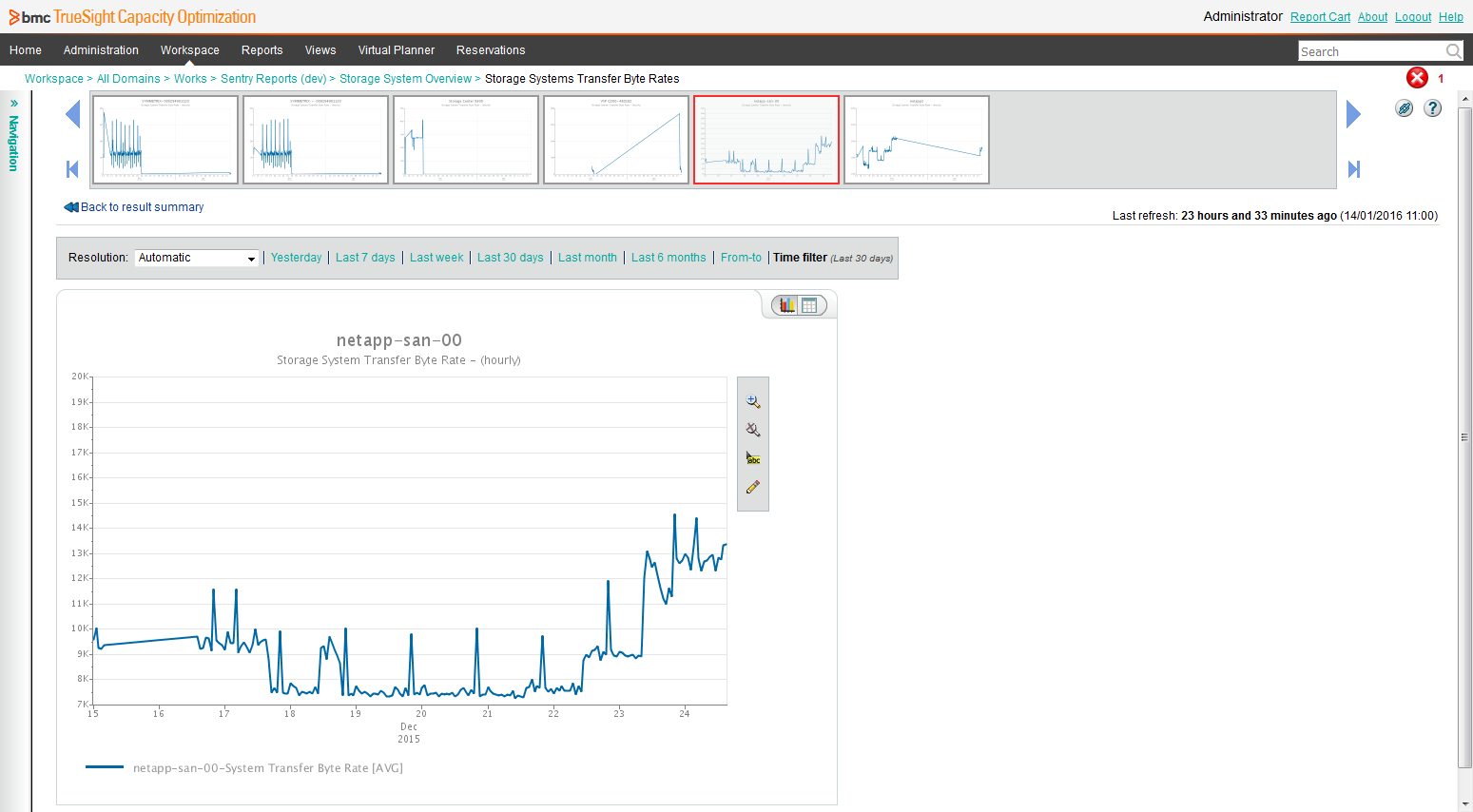Select the sixth chart thumbnail

(917, 140)
